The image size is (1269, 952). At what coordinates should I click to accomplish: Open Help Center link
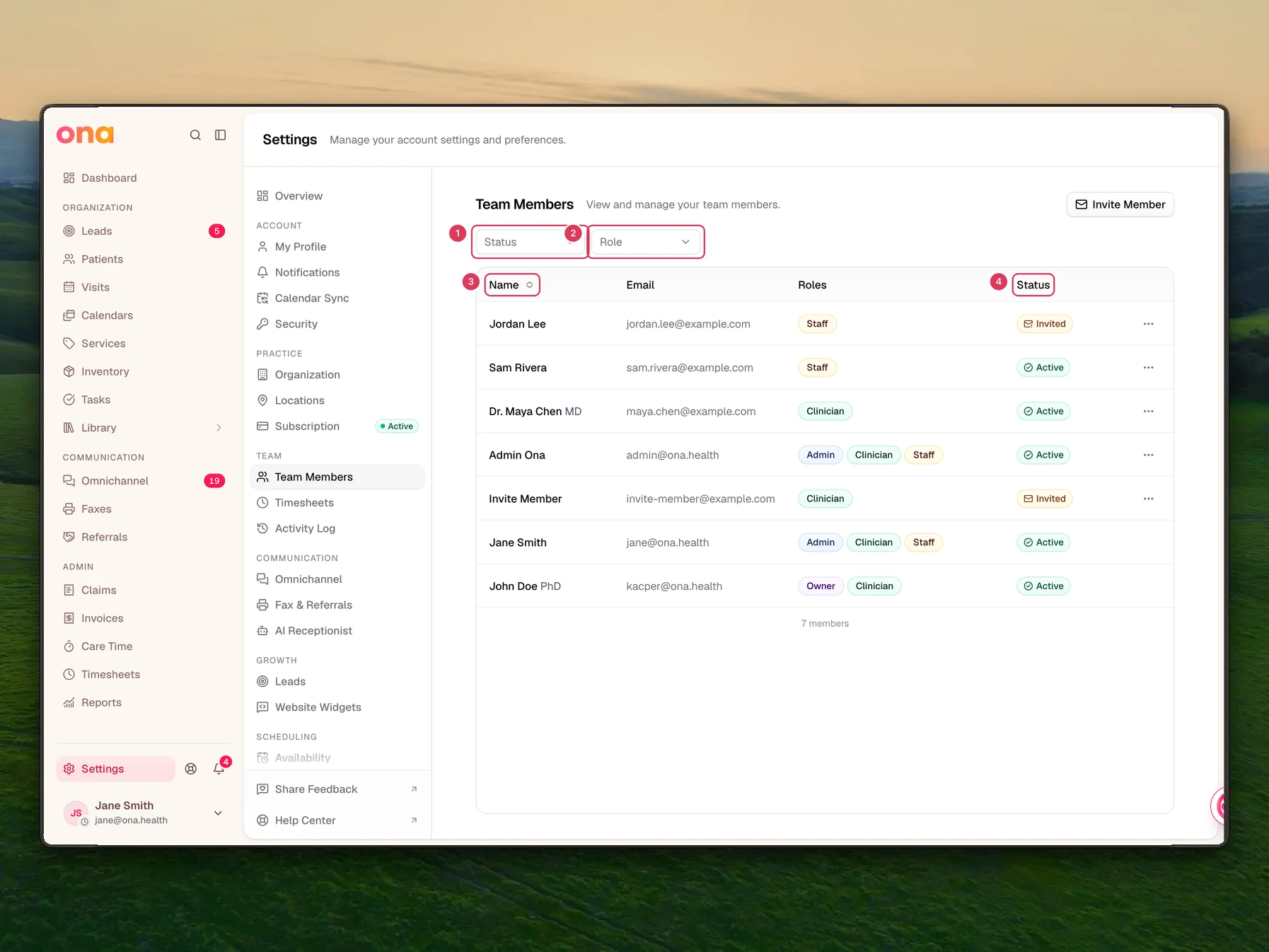click(x=305, y=820)
